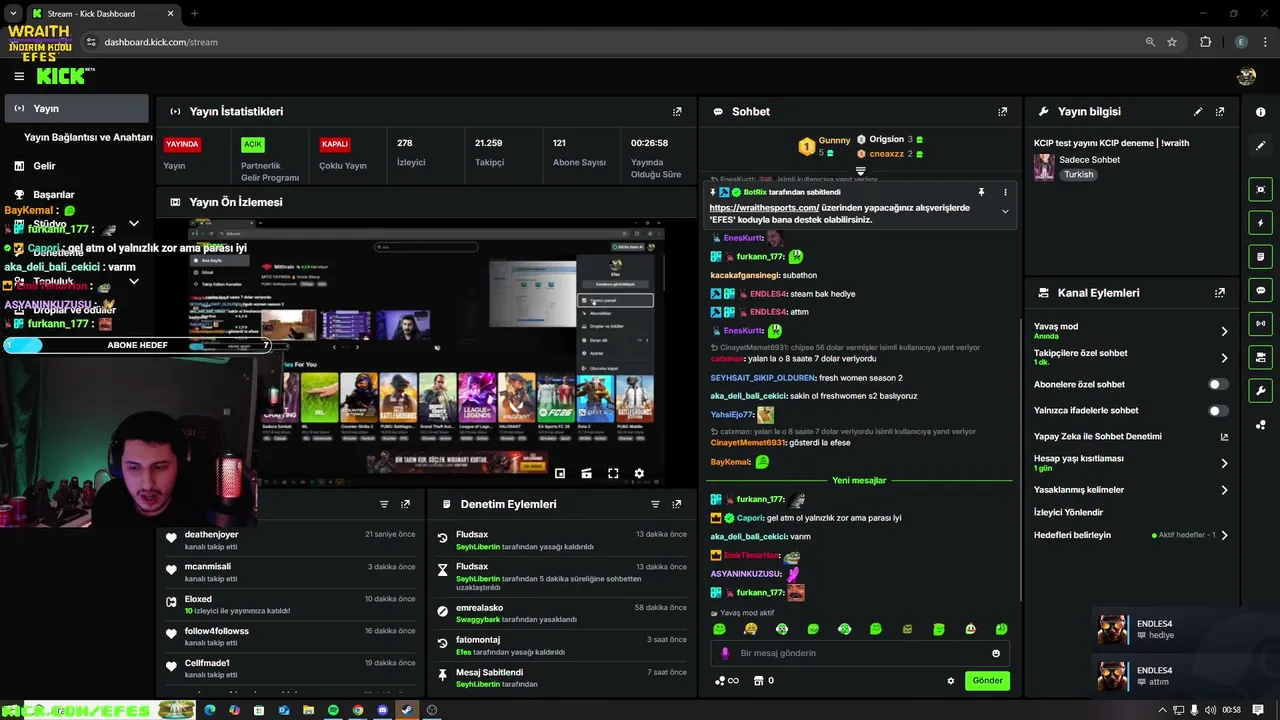Open the Yeni mesajlar divider
Image resolution: width=1280 pixels, height=720 pixels.
point(859,480)
